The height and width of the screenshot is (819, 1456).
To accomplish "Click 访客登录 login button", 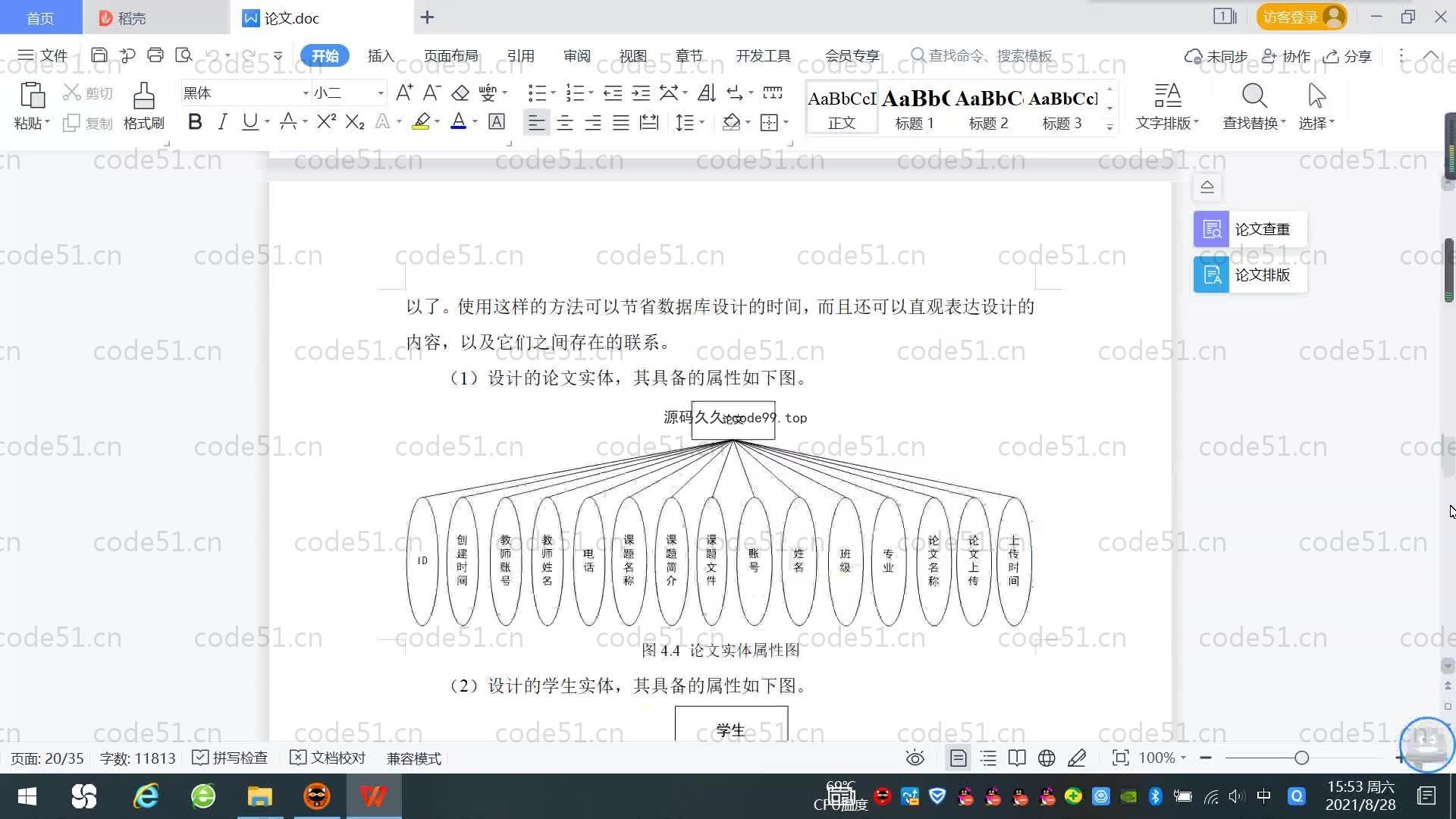I will (1301, 17).
